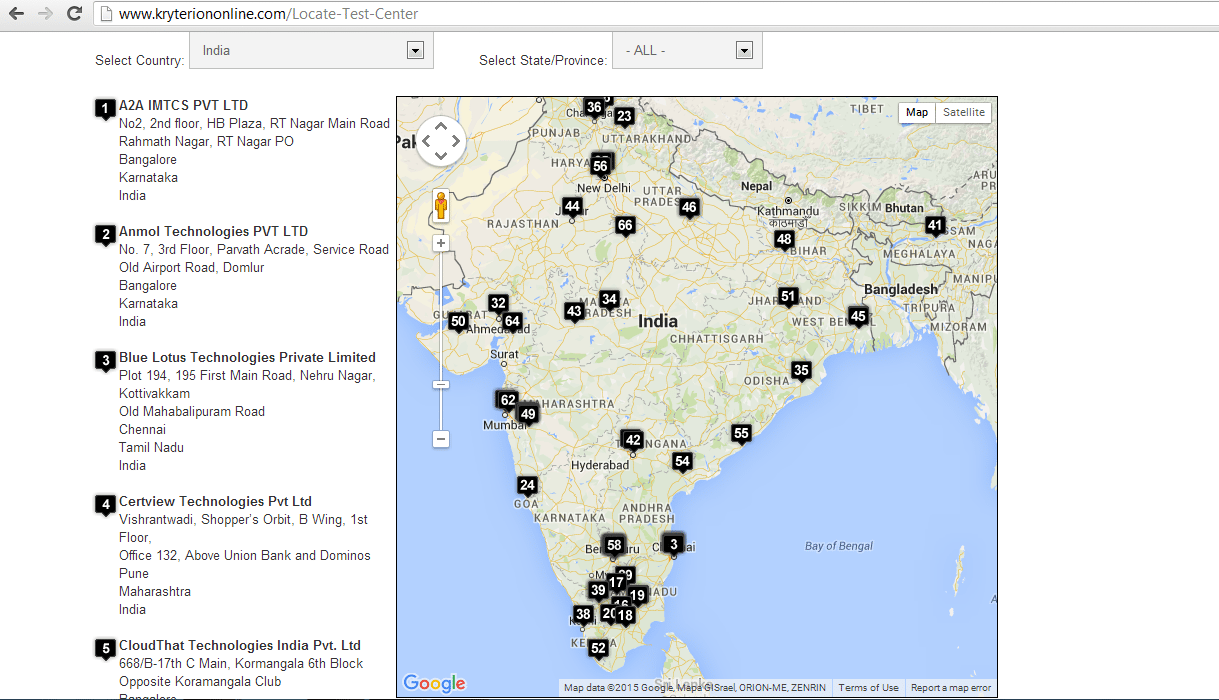1219x700 pixels.
Task: Select the A2A IMTCS PVT LTD title
Action: pyautogui.click(x=183, y=105)
